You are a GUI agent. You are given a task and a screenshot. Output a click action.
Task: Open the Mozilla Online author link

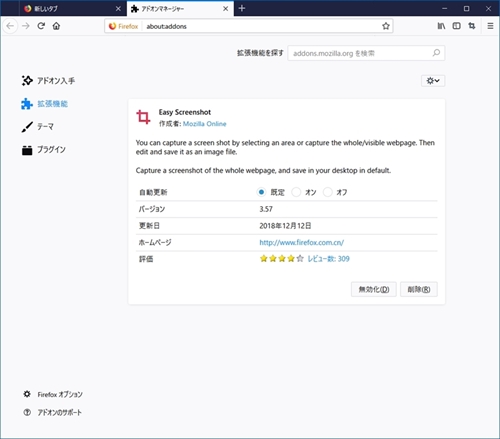pos(205,124)
